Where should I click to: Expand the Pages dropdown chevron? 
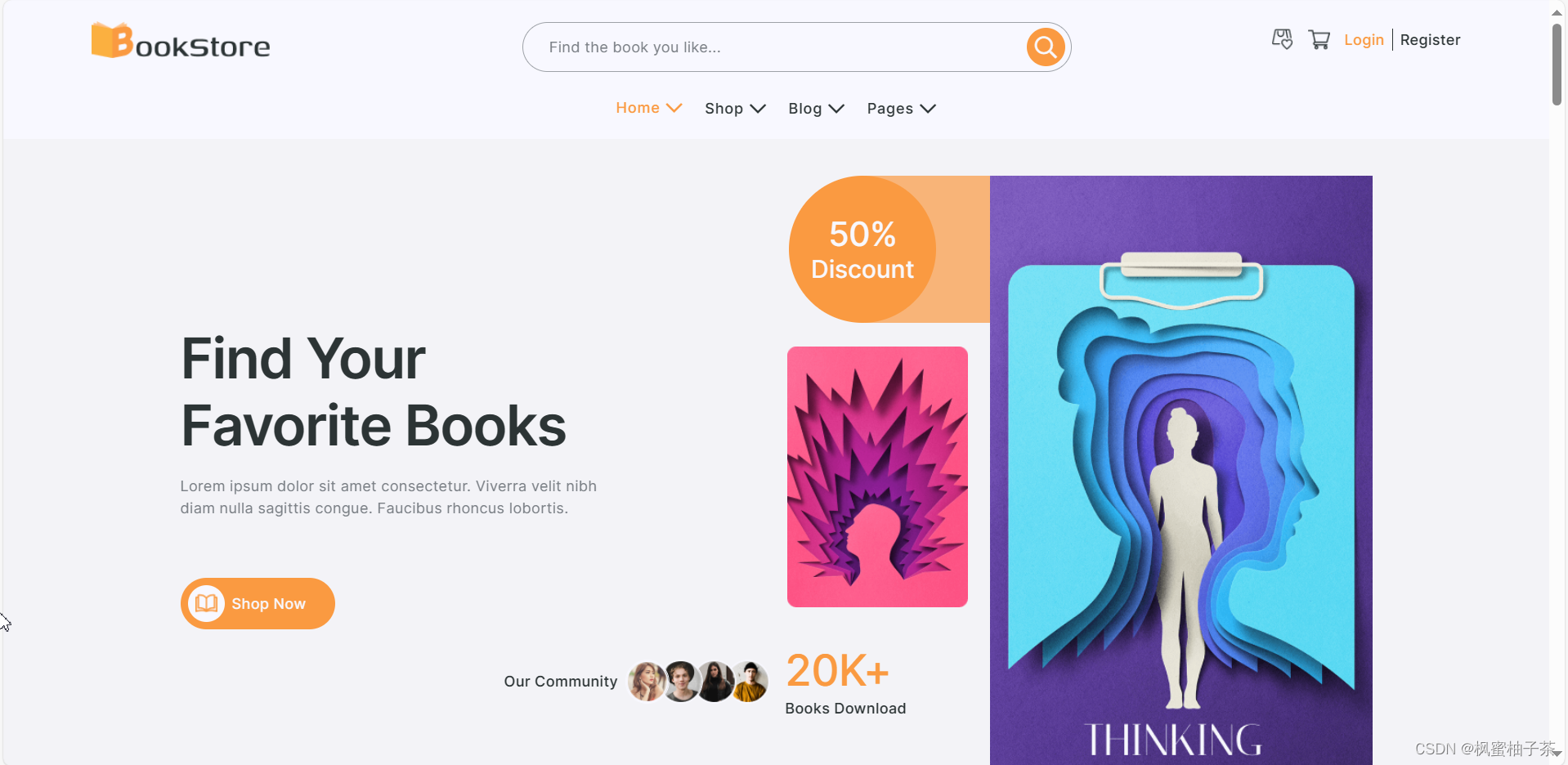coord(928,109)
